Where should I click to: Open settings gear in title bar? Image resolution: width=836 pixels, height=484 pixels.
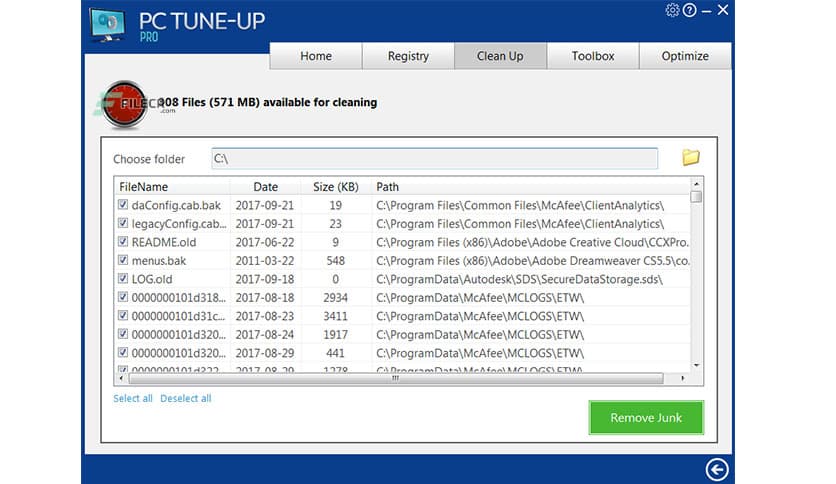click(x=672, y=10)
